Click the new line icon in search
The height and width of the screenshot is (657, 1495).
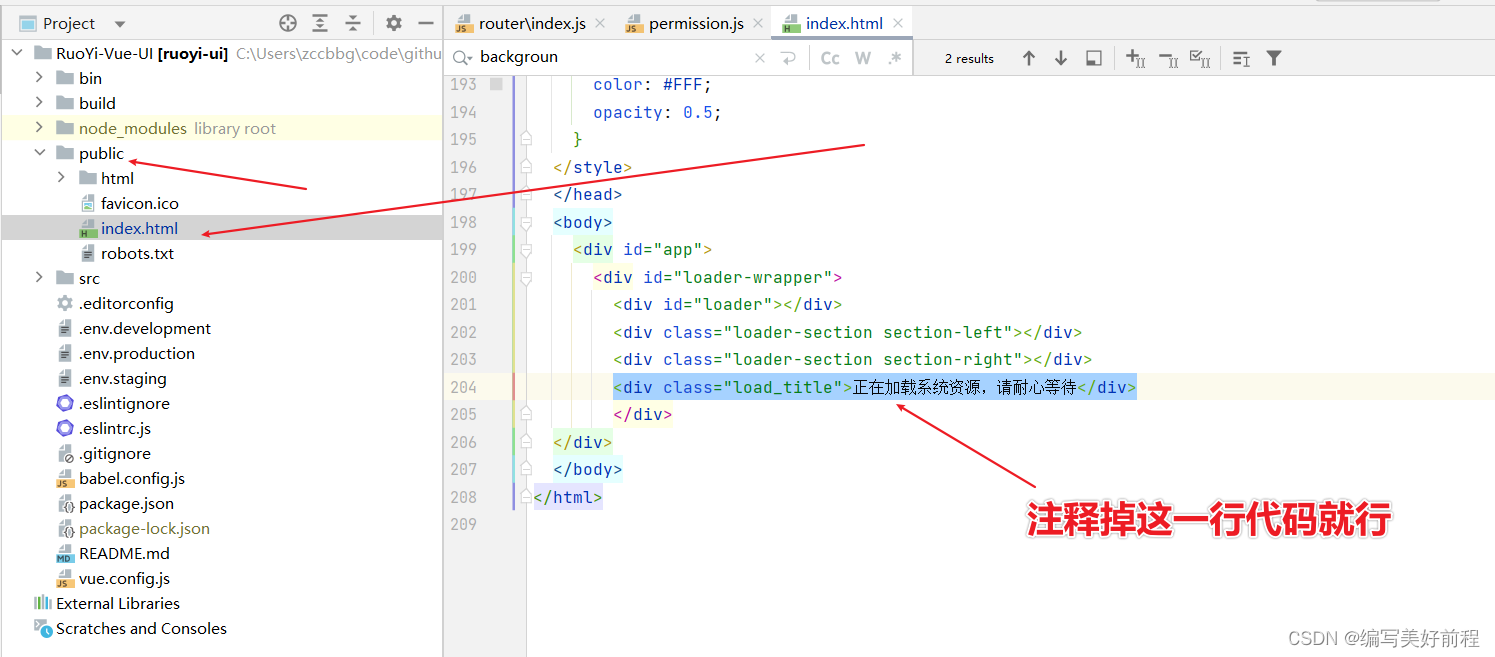[x=789, y=58]
